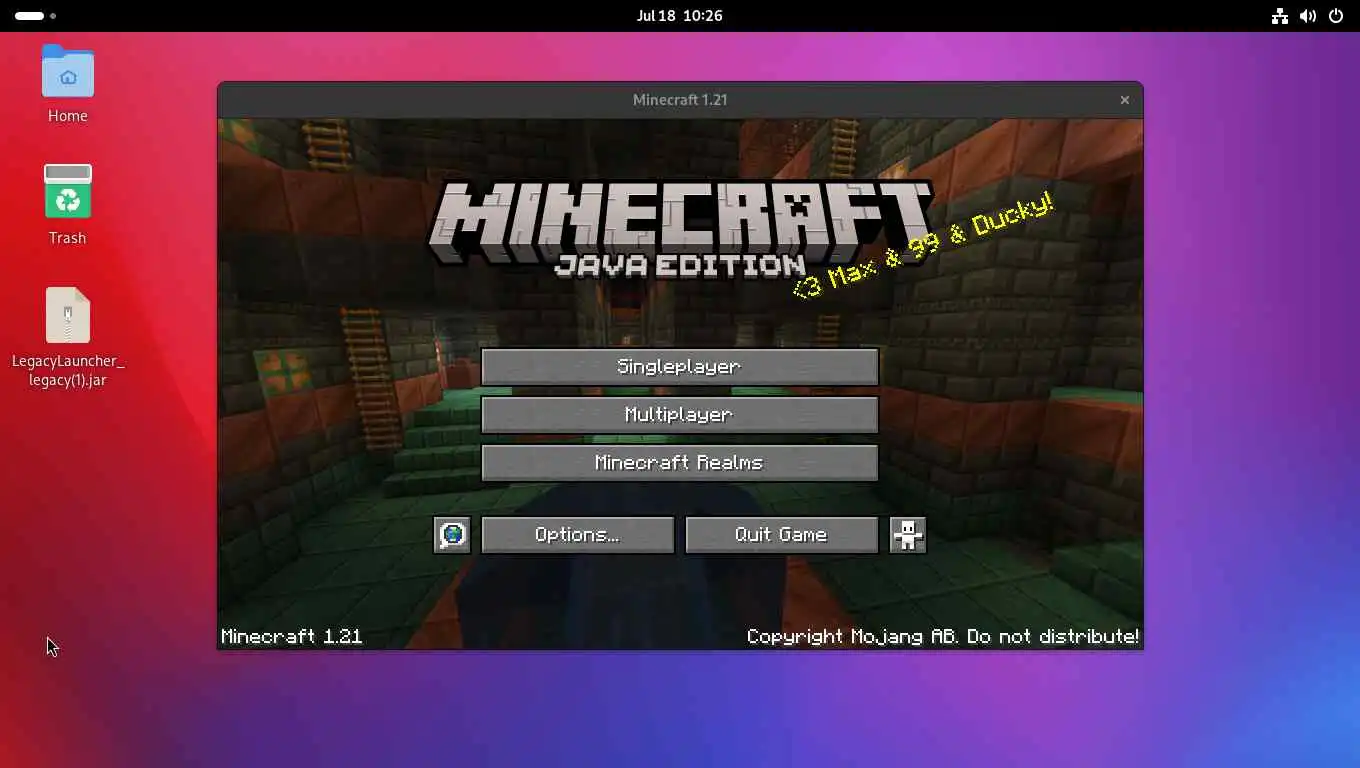1360x768 pixels.
Task: Click the Minecraft 1.21 window title bar
Action: pos(680,100)
